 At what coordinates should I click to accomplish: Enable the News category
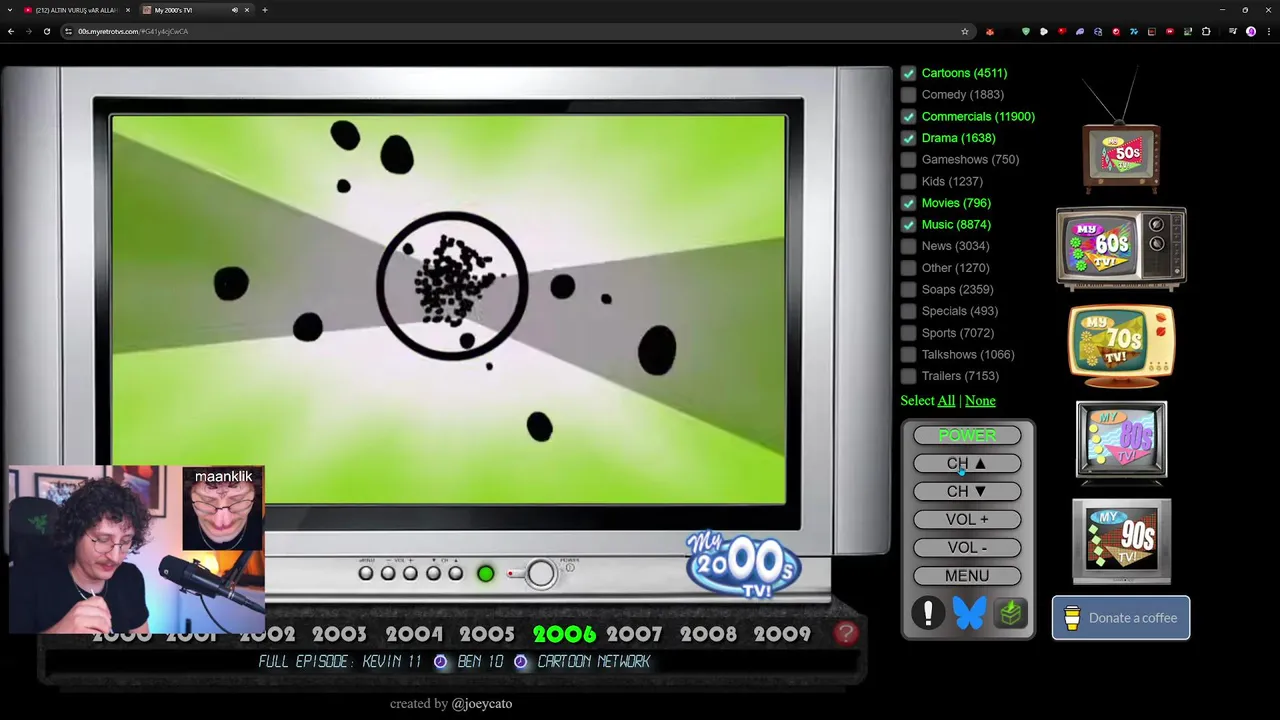[908, 246]
